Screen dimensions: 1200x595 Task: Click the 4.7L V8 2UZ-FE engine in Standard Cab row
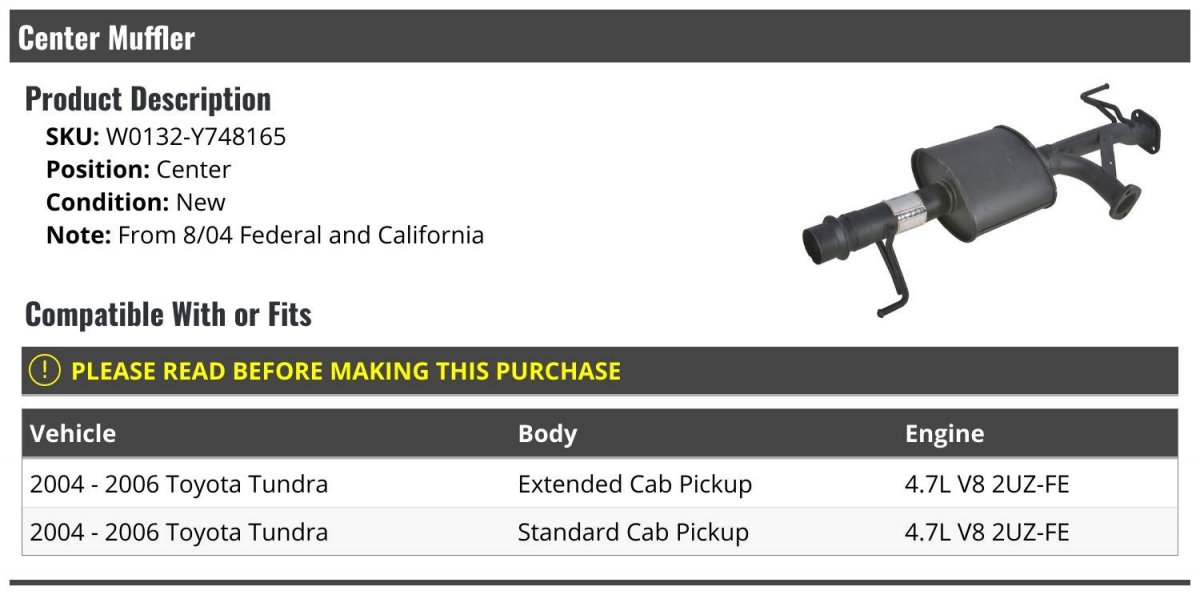pyautogui.click(x=987, y=532)
